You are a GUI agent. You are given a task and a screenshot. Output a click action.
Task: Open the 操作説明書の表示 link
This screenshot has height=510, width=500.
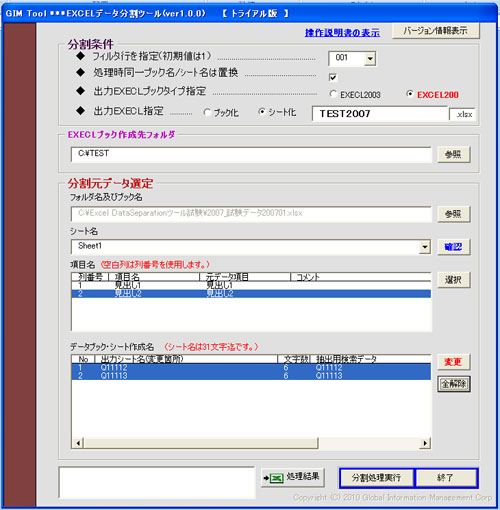point(342,33)
